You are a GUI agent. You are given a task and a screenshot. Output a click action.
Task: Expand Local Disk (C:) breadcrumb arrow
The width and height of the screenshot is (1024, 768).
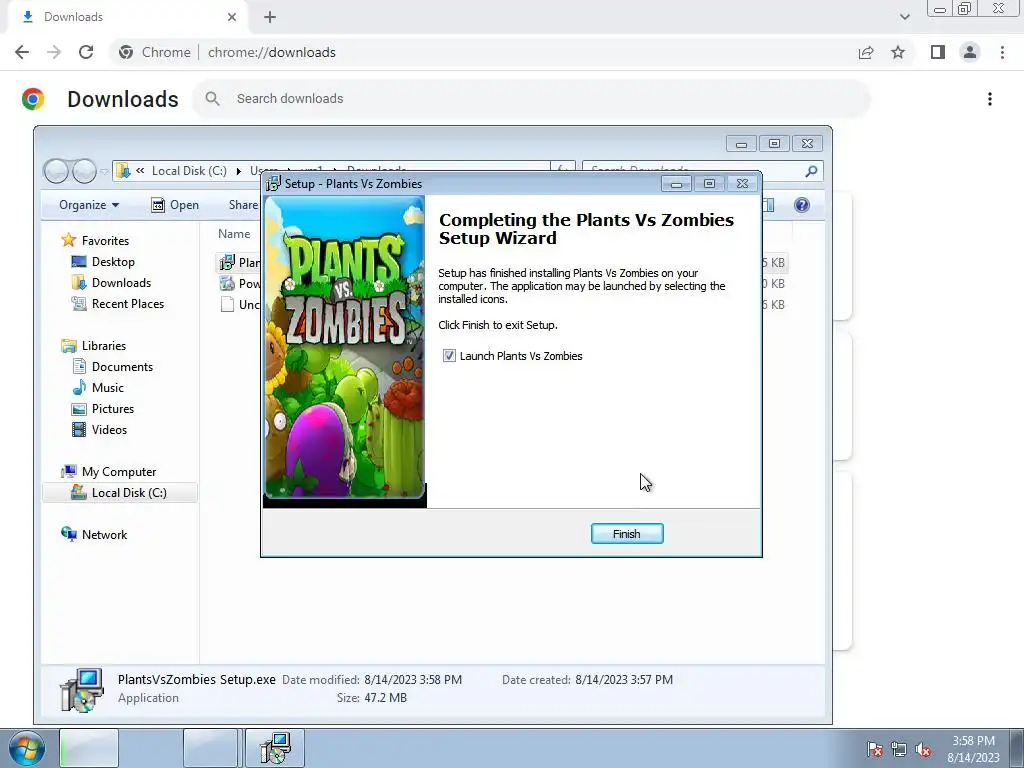click(238, 171)
